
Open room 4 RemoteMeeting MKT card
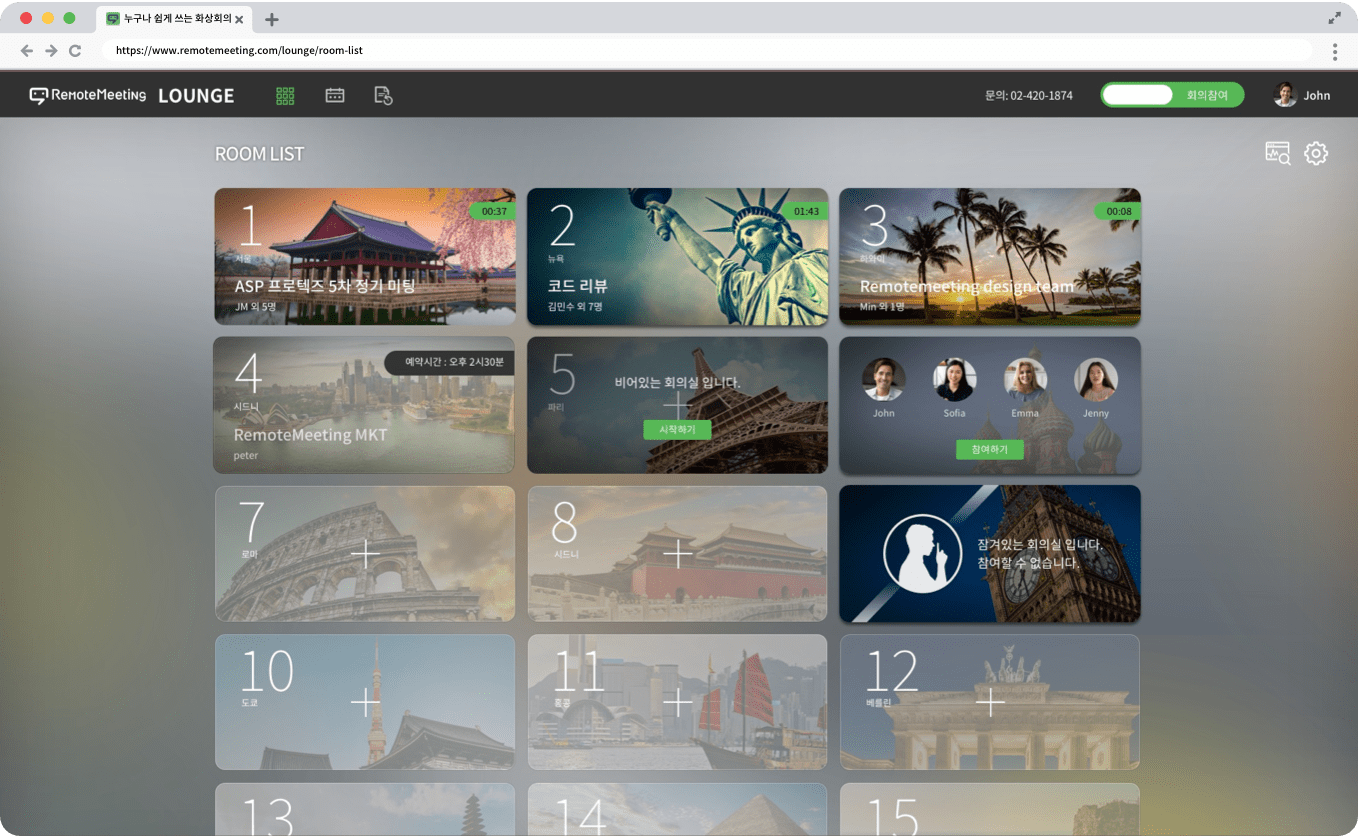click(364, 405)
